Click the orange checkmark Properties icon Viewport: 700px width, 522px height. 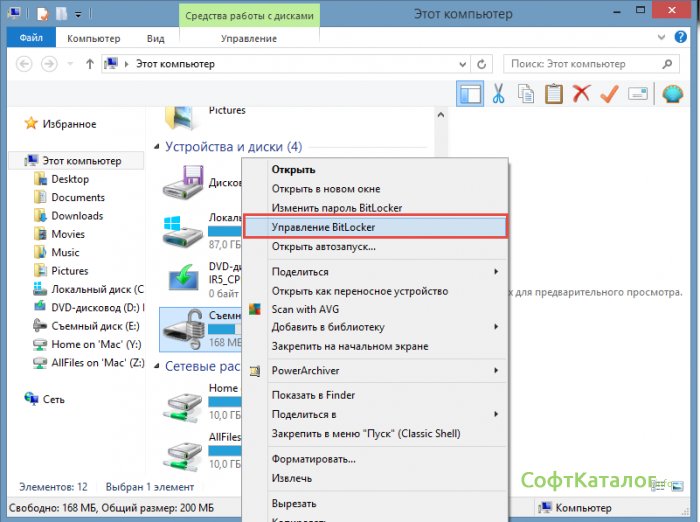609,94
